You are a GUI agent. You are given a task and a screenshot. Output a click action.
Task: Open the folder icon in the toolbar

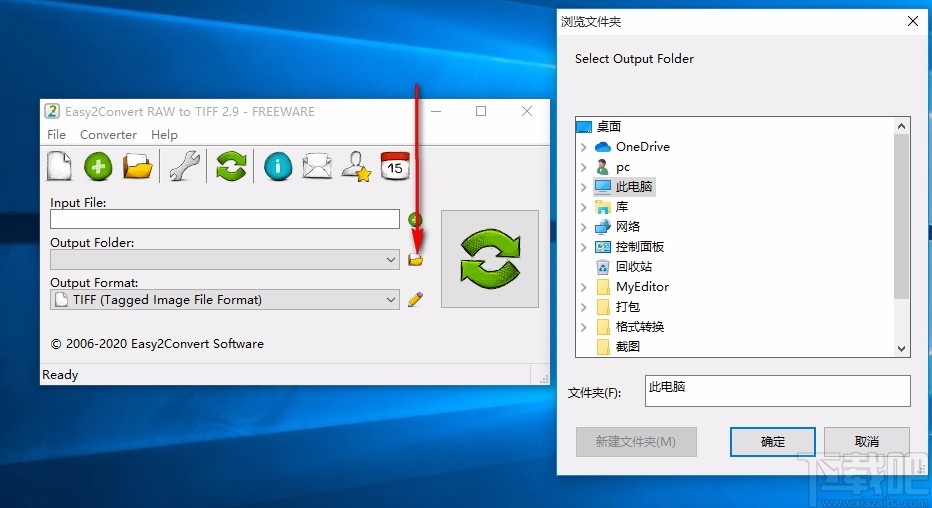(x=137, y=166)
